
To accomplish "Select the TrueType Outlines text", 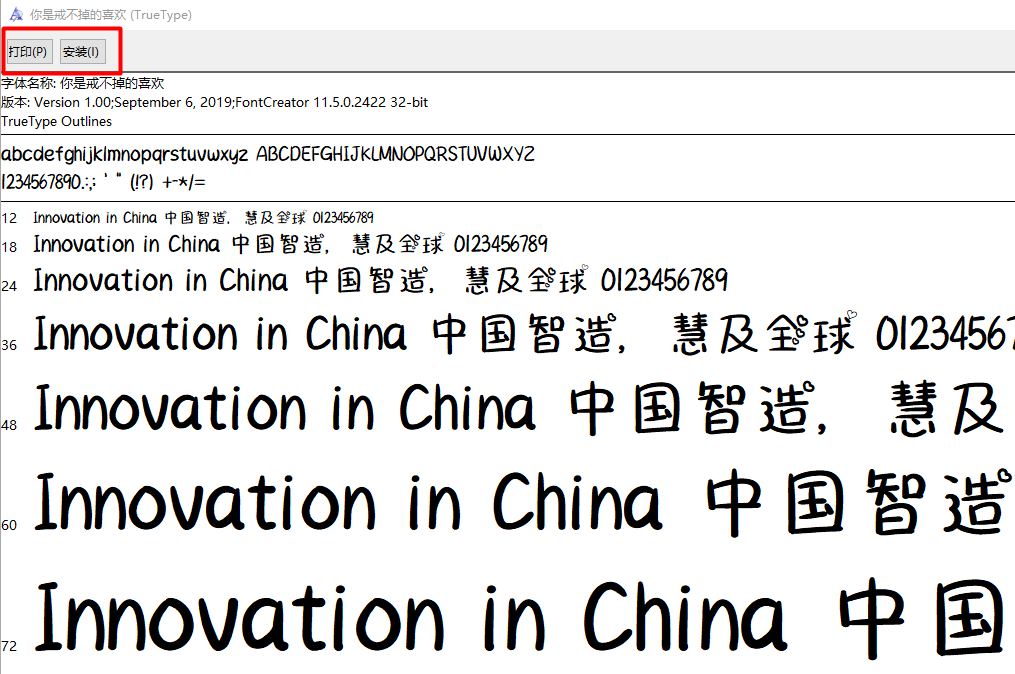I will point(56,122).
